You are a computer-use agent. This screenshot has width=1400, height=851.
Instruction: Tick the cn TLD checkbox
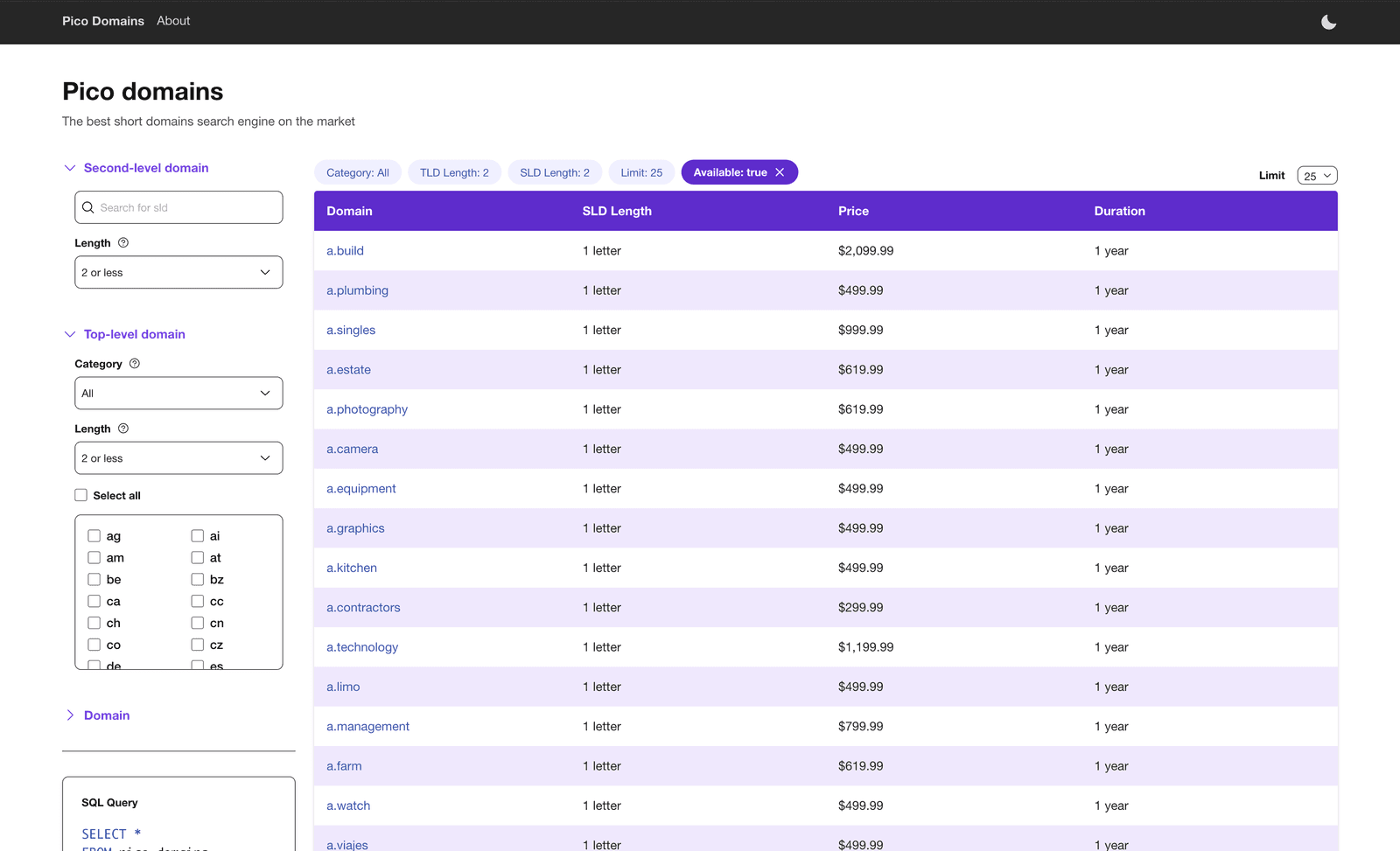(197, 623)
